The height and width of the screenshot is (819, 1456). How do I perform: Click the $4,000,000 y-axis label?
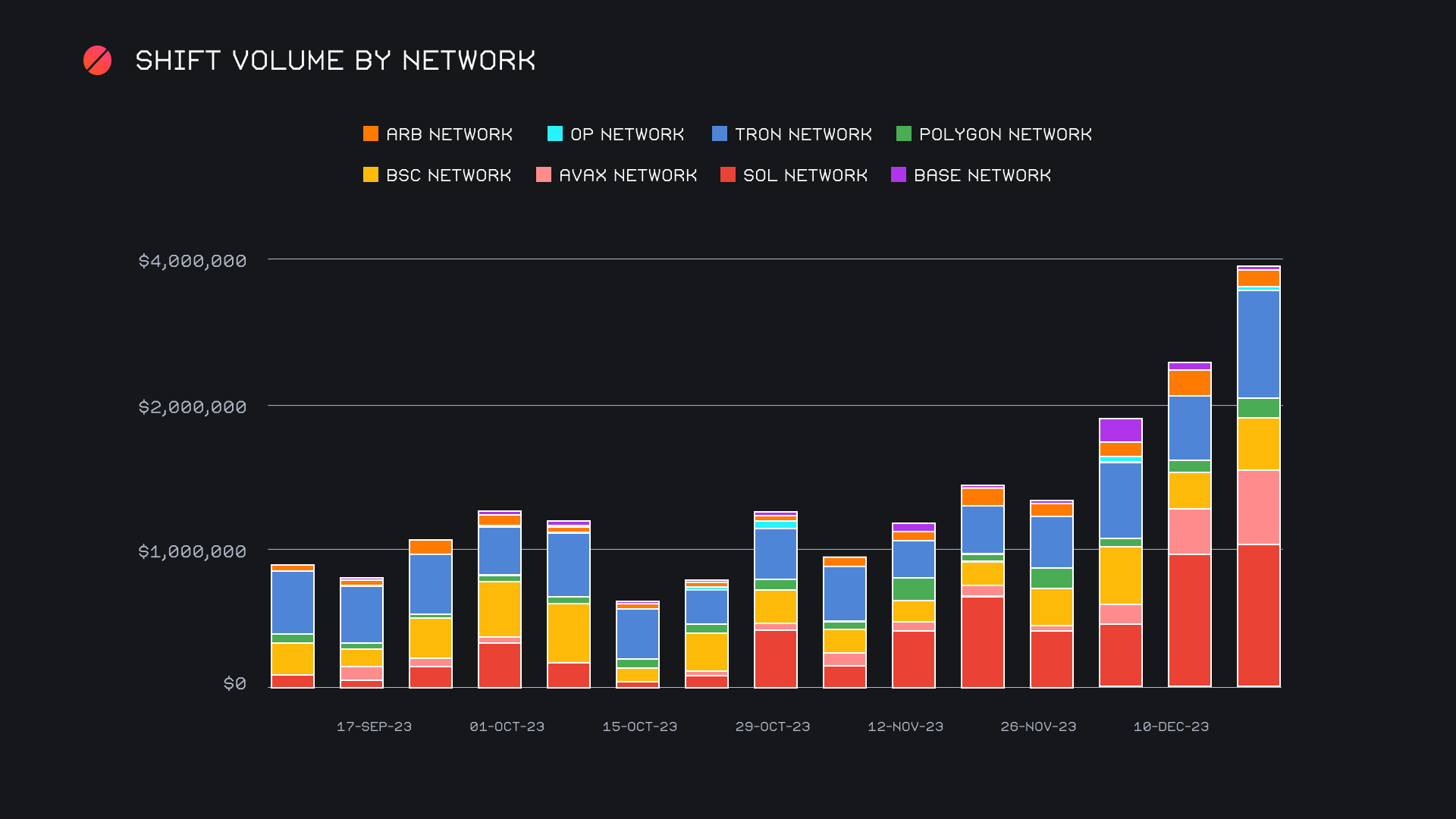point(193,261)
